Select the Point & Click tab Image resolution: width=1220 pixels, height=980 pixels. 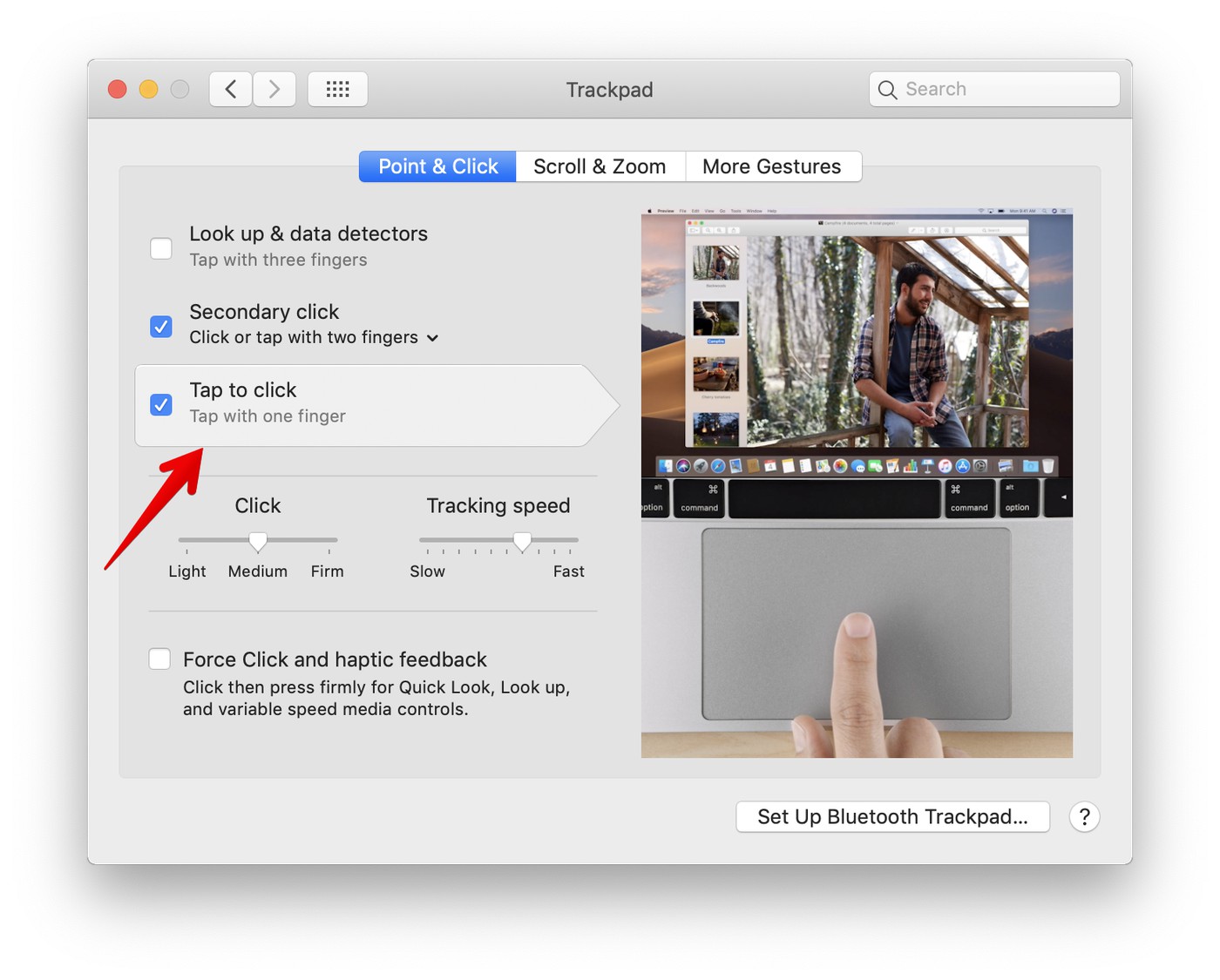[x=437, y=166]
